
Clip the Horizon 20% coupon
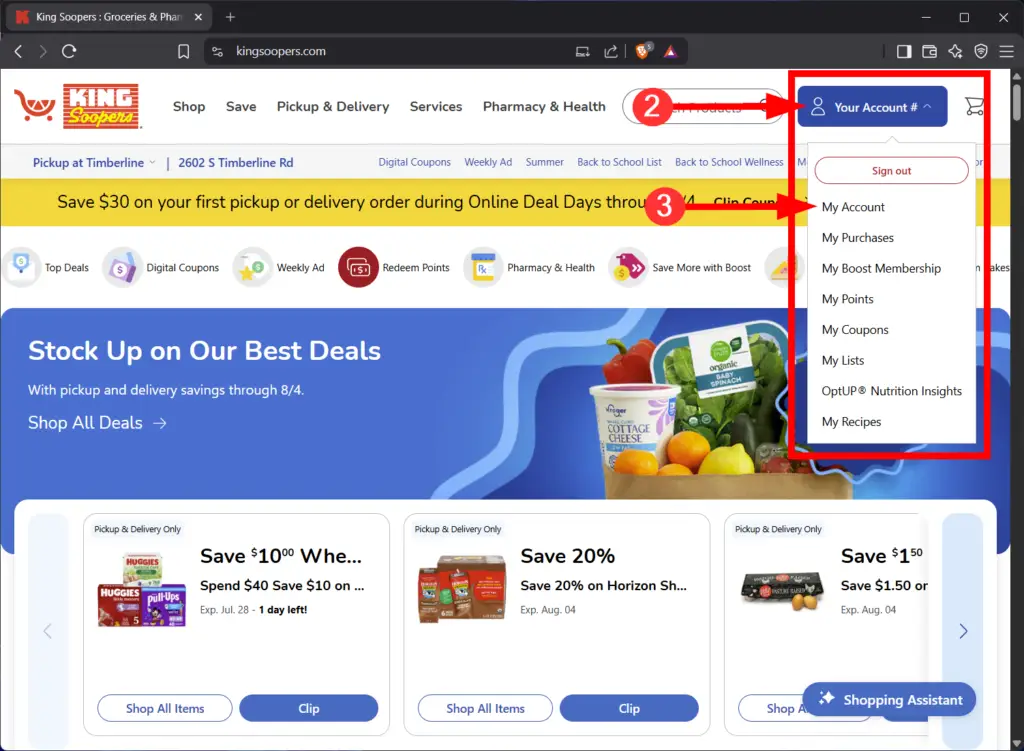[629, 709]
